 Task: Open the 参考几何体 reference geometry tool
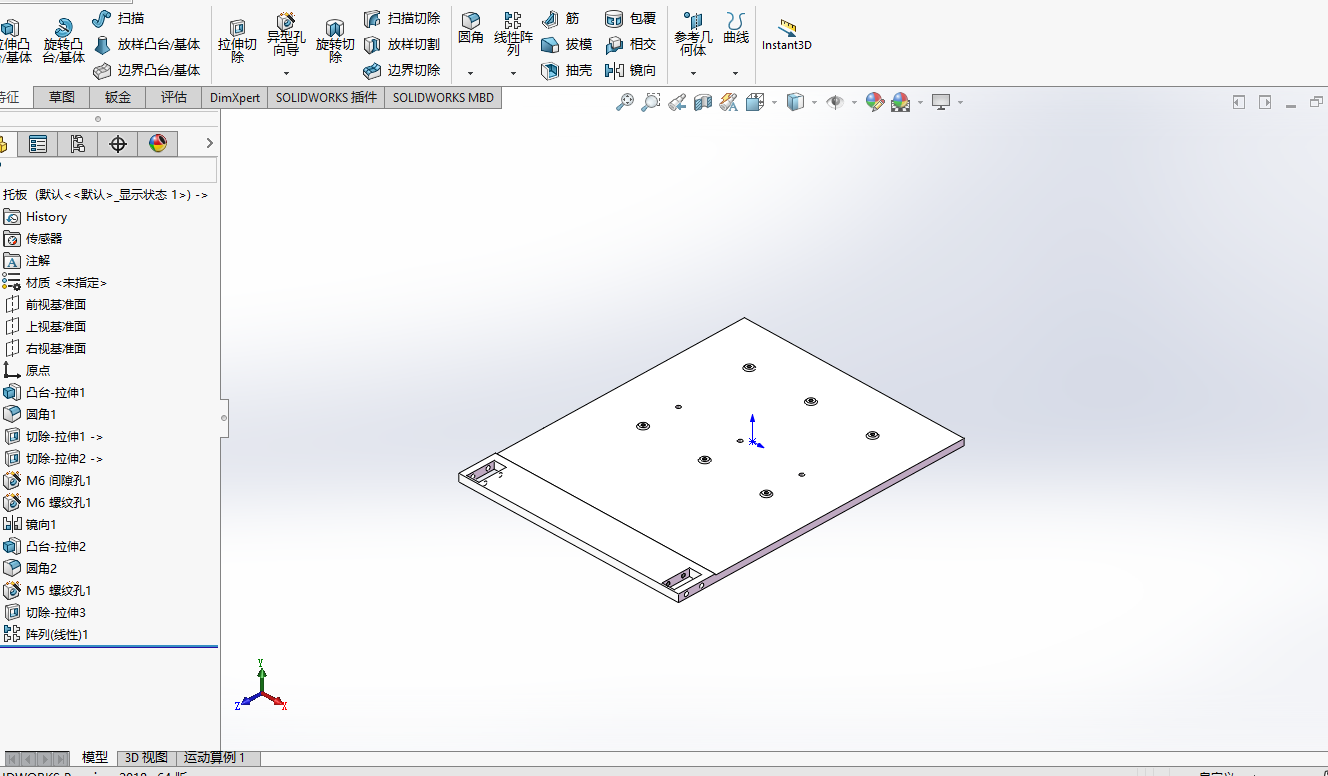coord(693,34)
